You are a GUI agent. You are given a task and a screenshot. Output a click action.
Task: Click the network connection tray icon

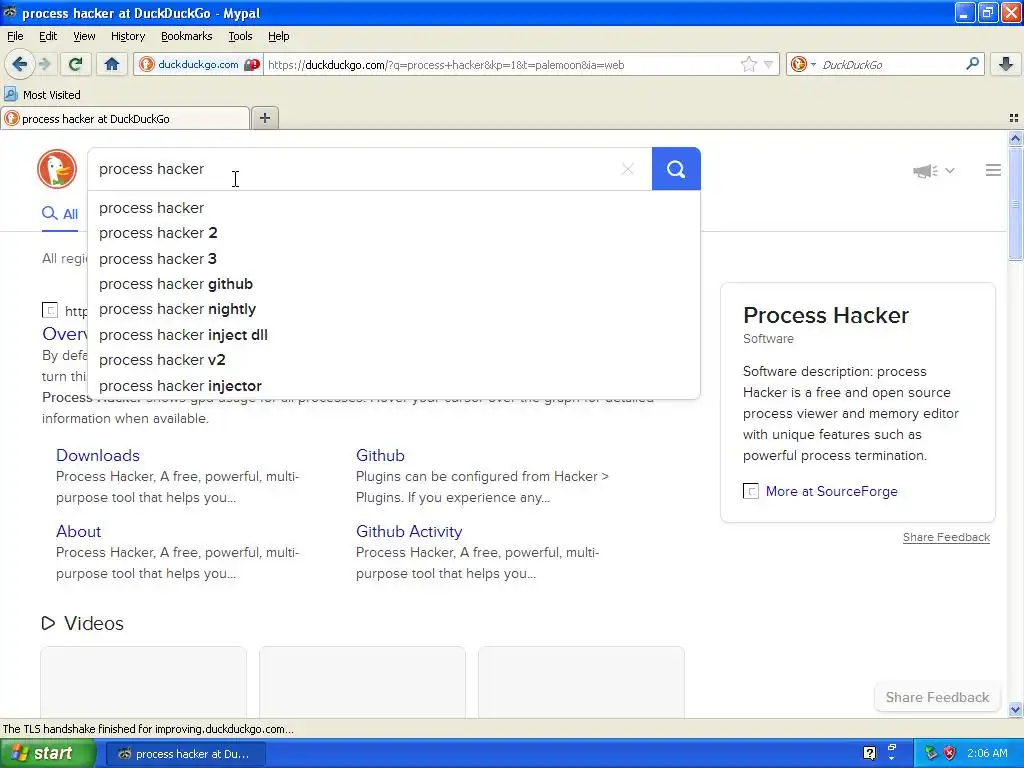[931, 753]
